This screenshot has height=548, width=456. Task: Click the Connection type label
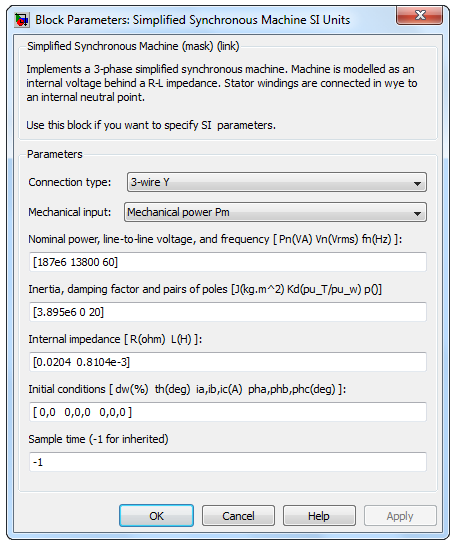tap(70, 182)
